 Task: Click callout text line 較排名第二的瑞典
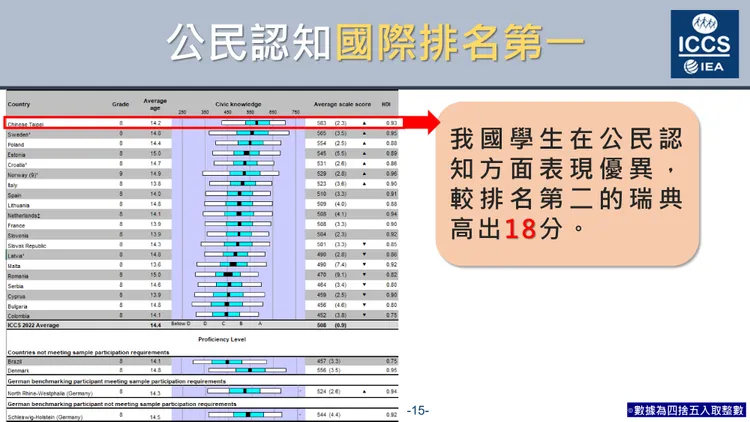point(566,199)
